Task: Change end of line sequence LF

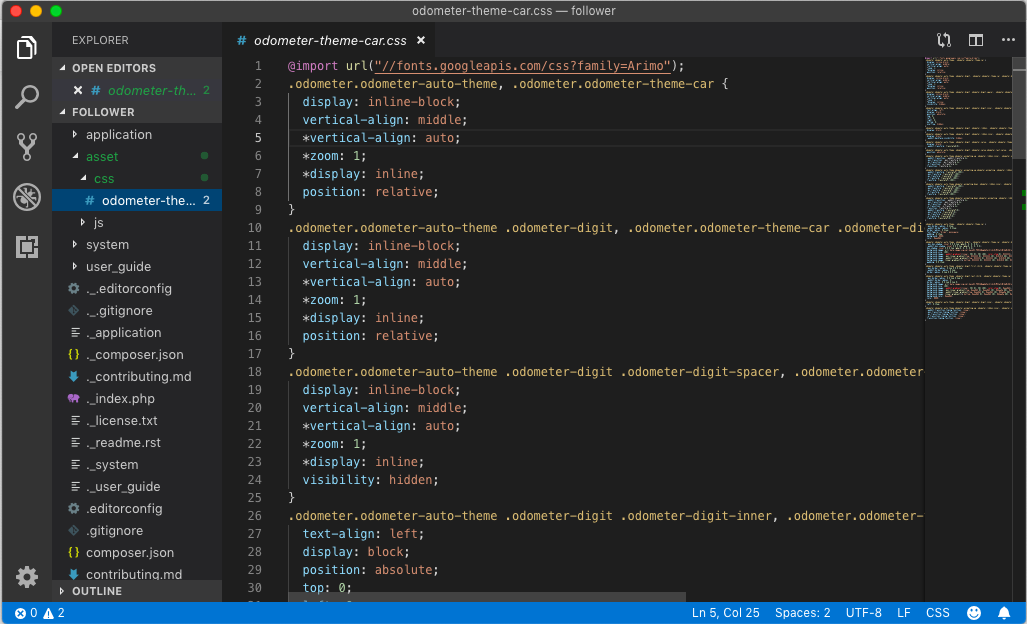Action: click(904, 613)
